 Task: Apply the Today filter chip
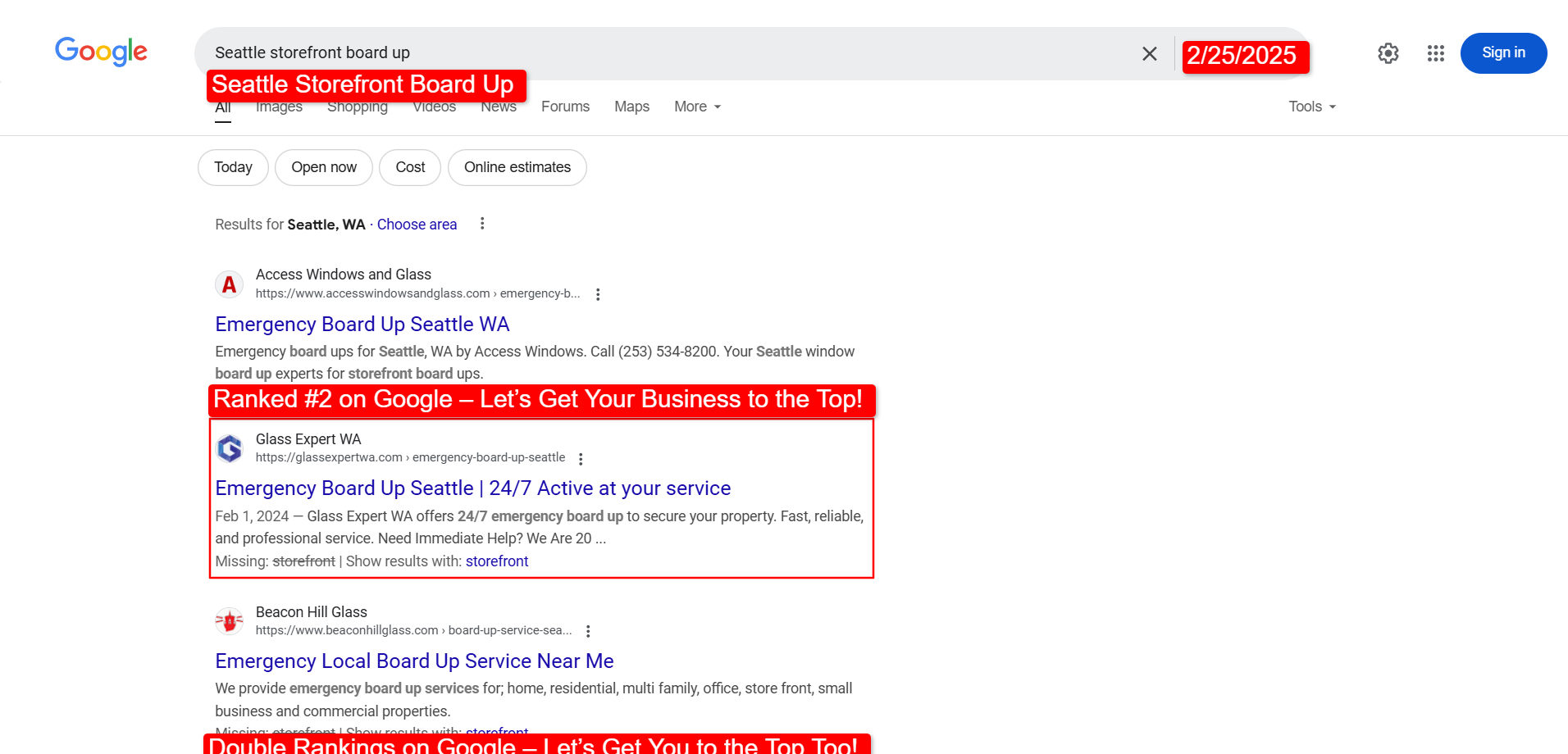[x=233, y=167]
